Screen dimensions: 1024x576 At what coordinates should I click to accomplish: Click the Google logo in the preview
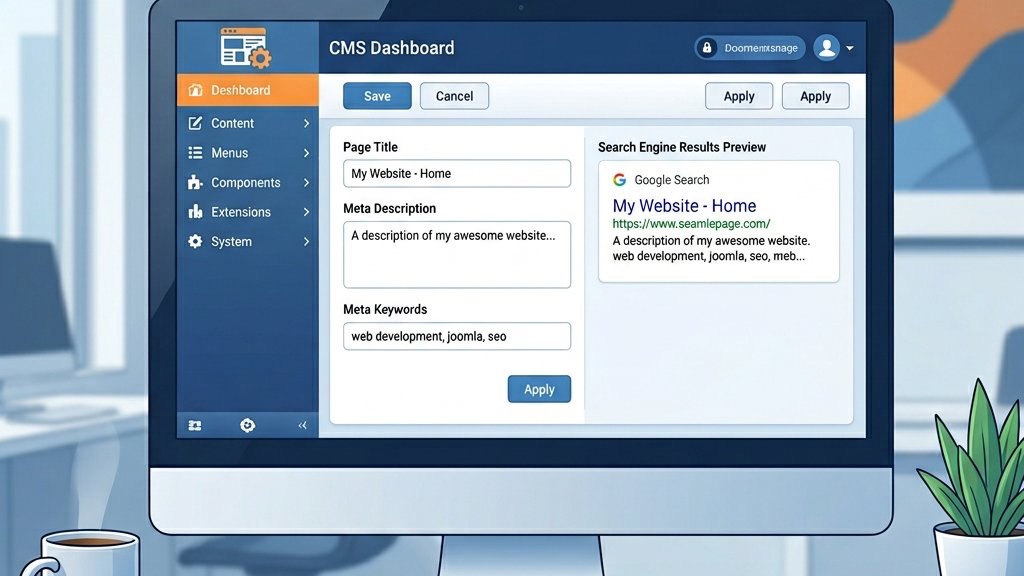pos(620,180)
